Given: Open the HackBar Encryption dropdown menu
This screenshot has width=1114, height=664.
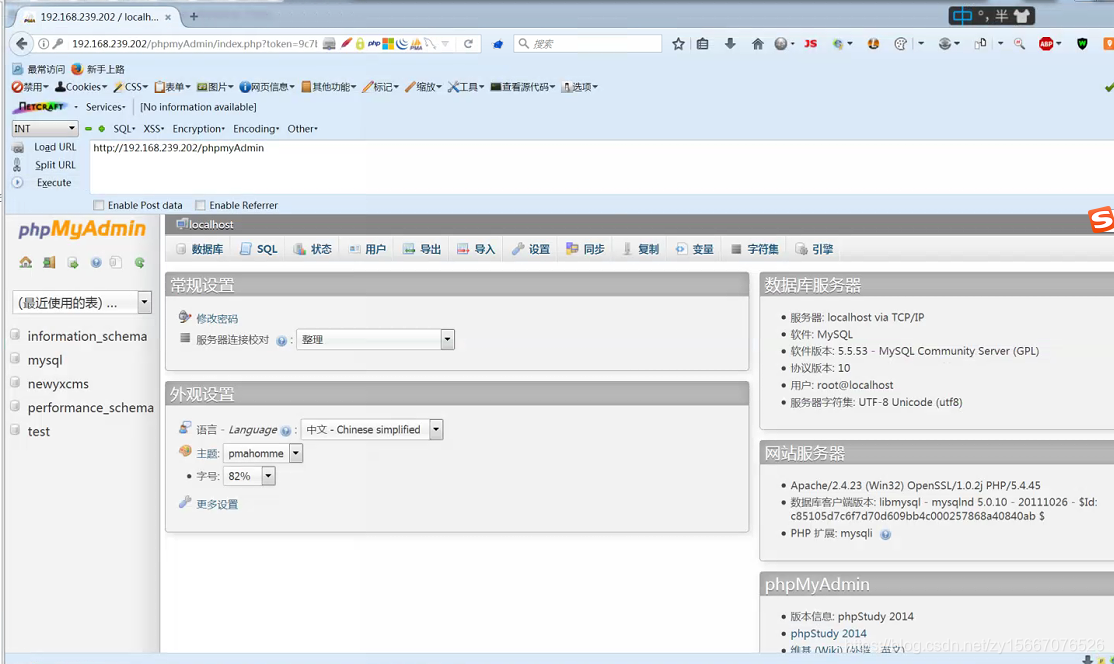Looking at the screenshot, I should (198, 129).
